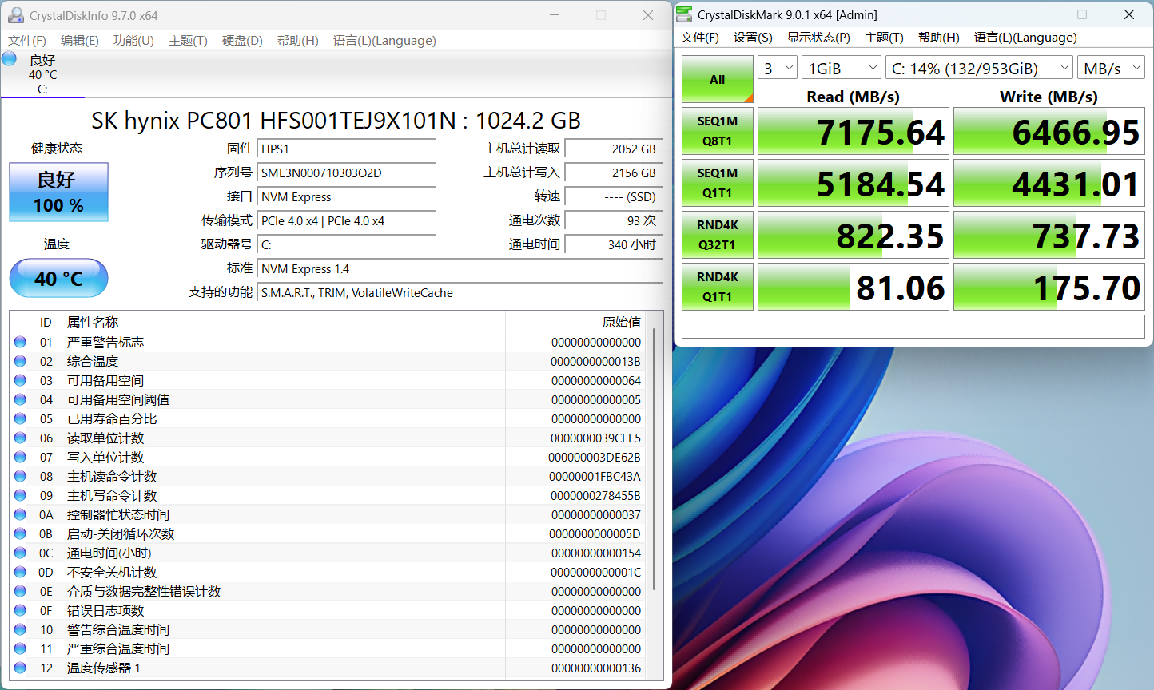Click the 340 小时 power-on time value

614,244
